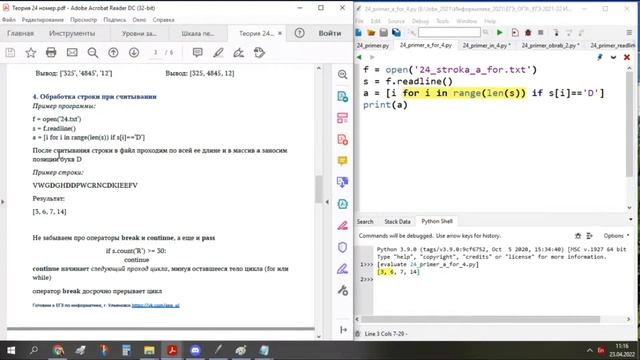Image resolution: width=640 pixels, height=360 pixels.
Task: Start debugging with the bug icon
Action: [x=528, y=33]
